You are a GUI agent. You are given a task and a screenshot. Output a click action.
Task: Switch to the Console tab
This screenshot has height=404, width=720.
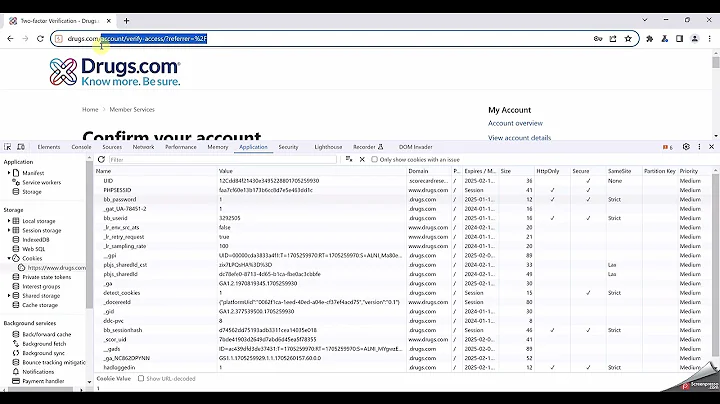click(x=81, y=147)
